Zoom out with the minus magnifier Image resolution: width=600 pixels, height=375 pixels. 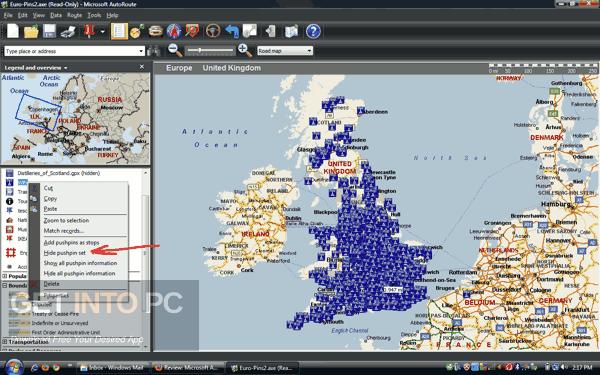click(x=175, y=50)
